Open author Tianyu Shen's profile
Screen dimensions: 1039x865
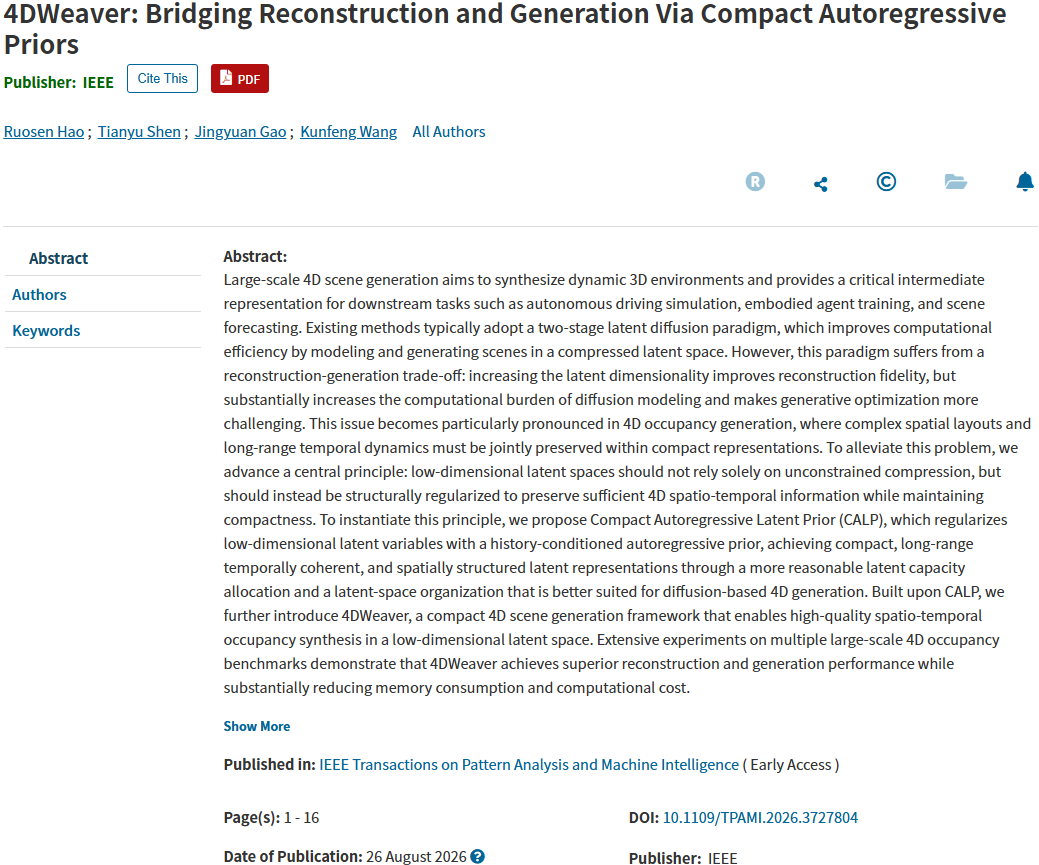click(x=139, y=132)
